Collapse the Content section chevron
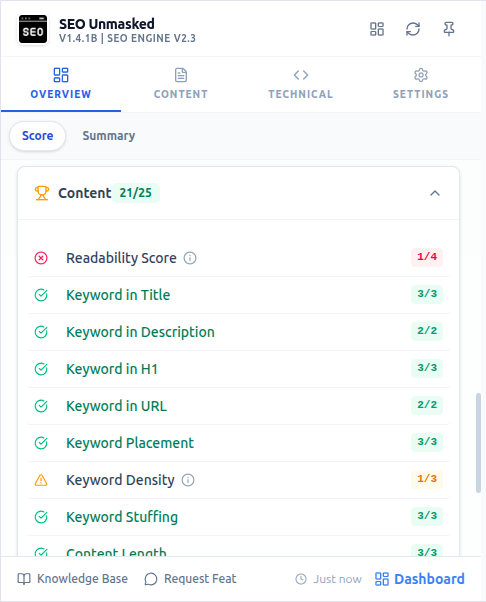This screenshot has width=486, height=602. 435,193
